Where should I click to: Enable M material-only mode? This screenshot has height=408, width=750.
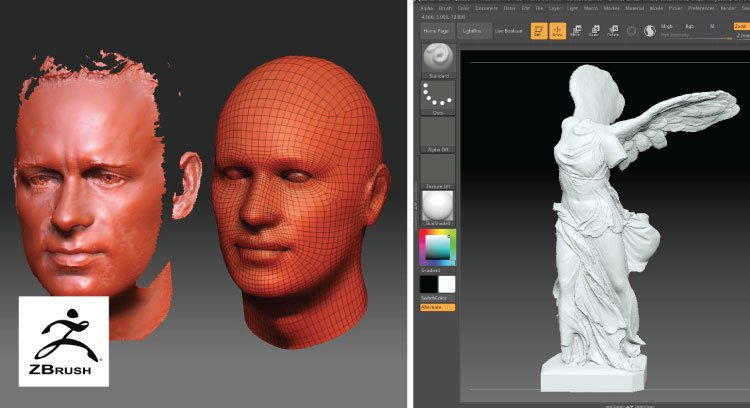712,27
